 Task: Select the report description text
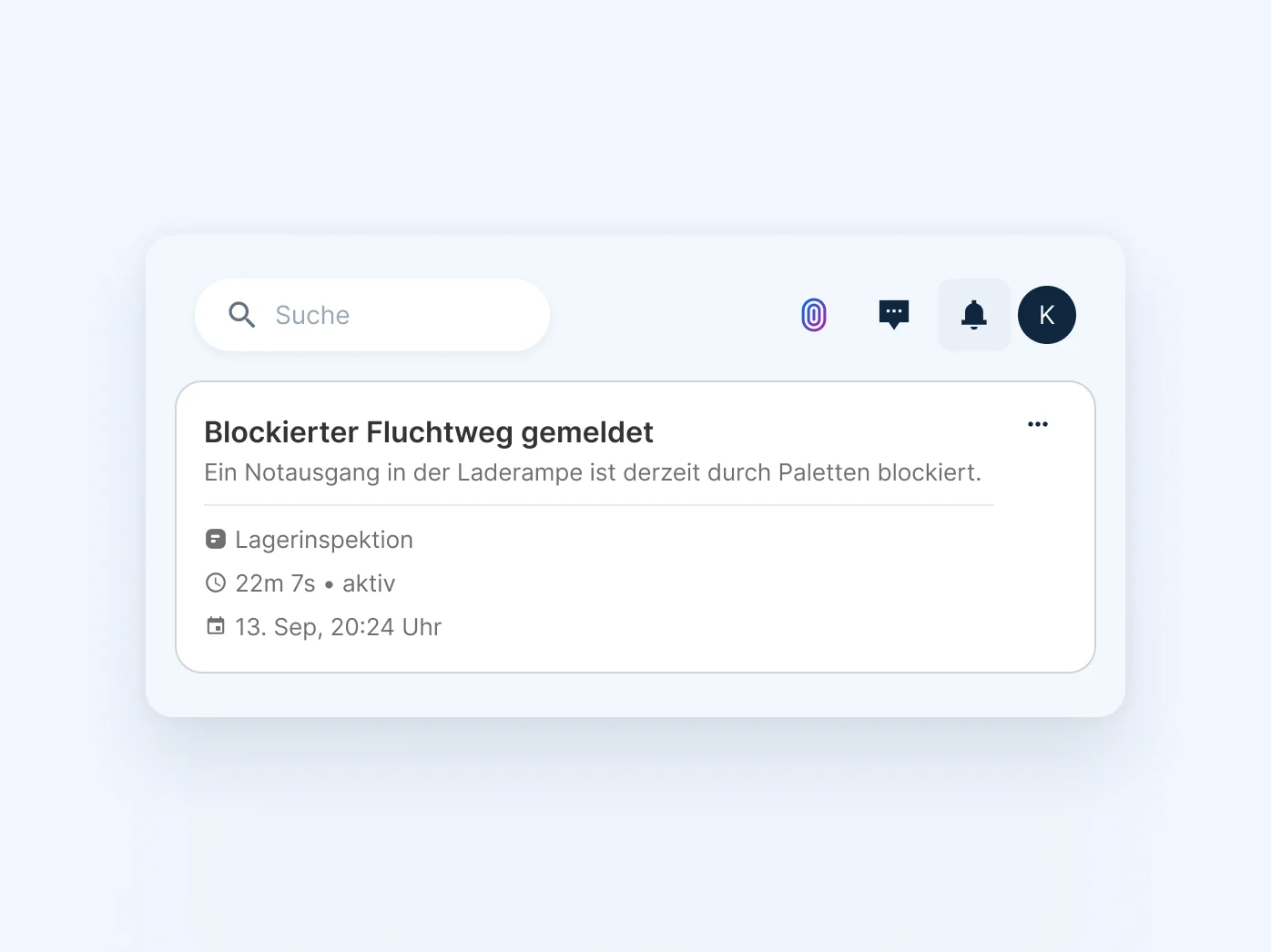[x=593, y=472]
